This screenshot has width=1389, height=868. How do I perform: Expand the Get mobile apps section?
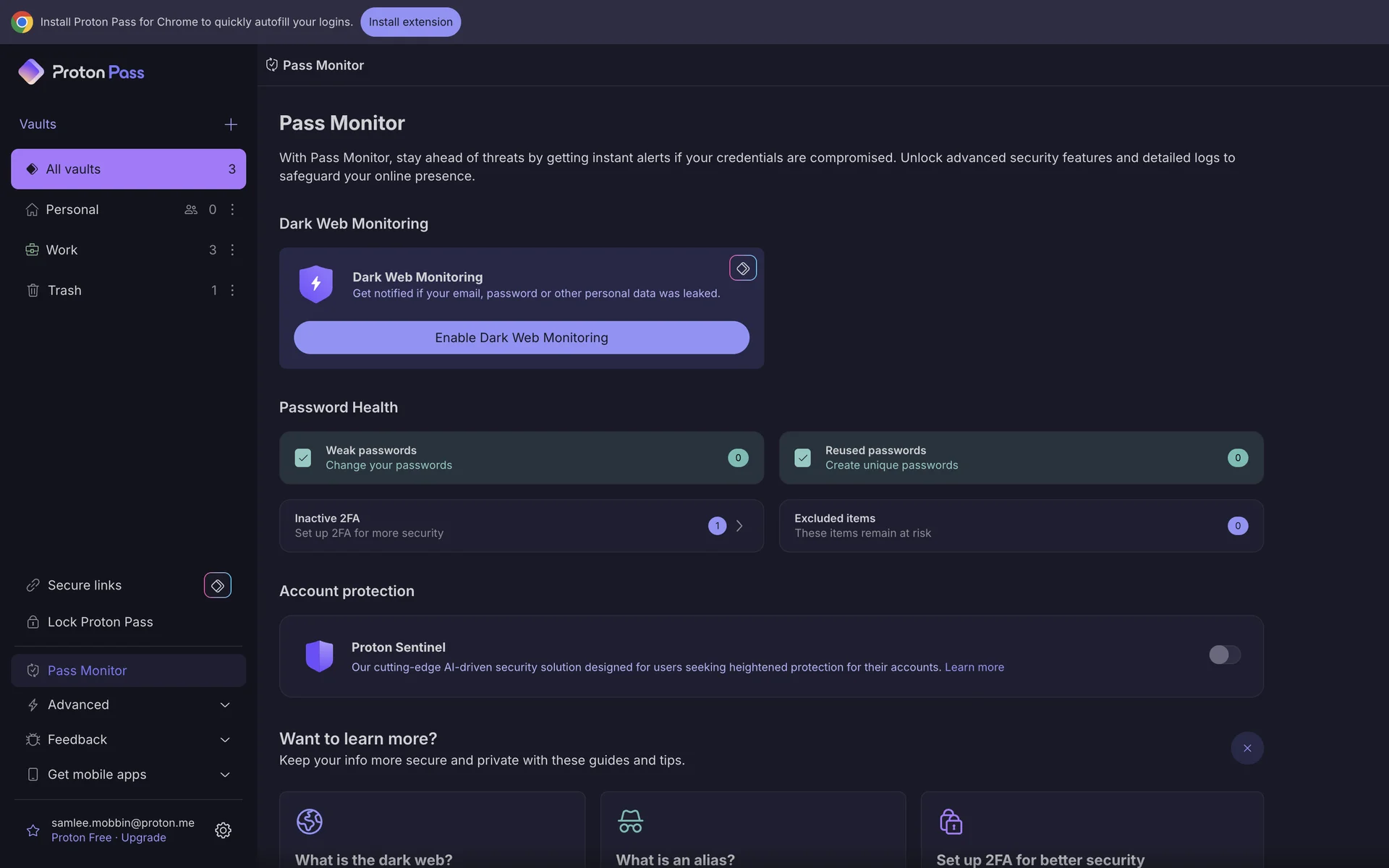point(128,774)
